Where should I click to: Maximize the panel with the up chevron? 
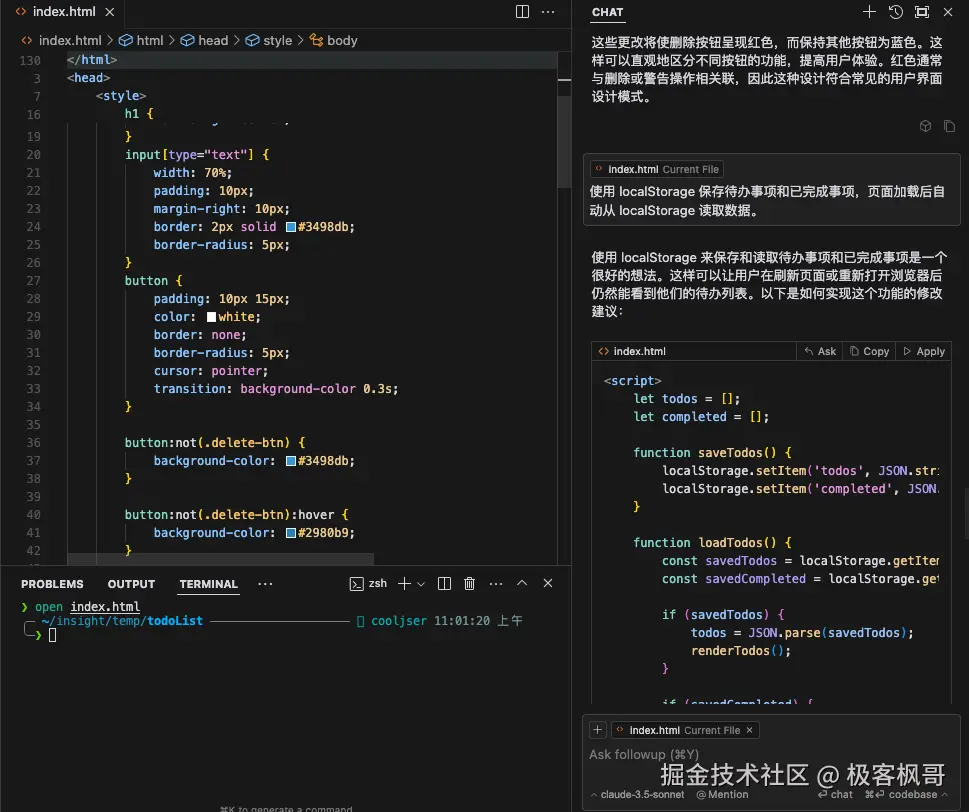point(522,583)
